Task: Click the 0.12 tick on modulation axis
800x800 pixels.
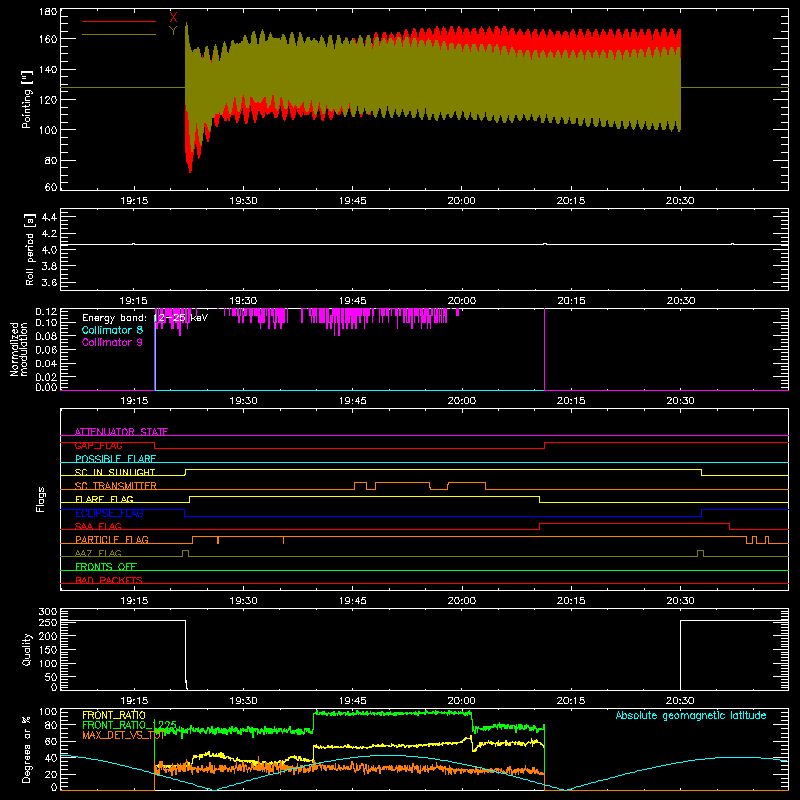Action: [46, 311]
